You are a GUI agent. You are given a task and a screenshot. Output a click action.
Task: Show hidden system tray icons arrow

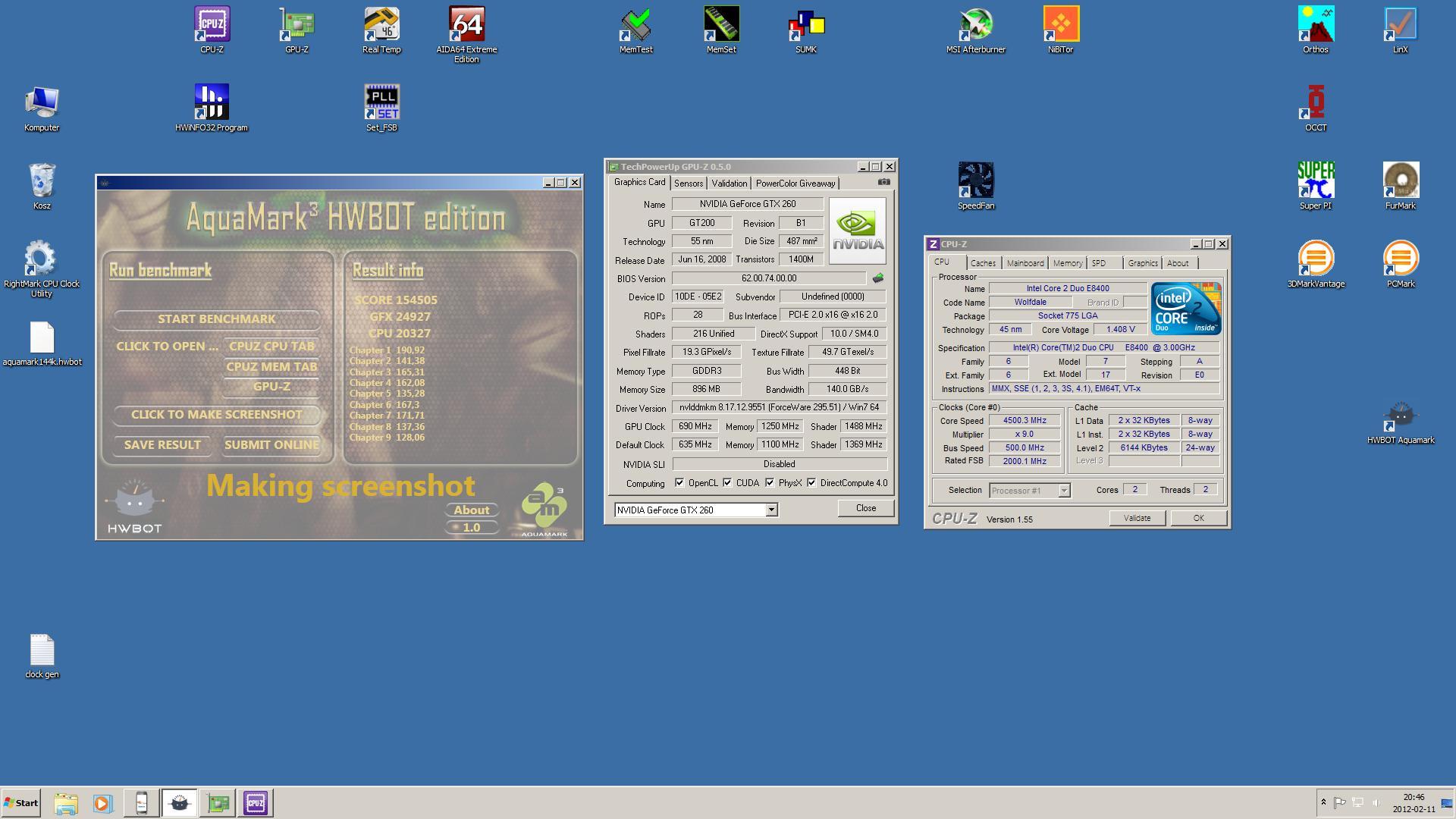[1323, 802]
